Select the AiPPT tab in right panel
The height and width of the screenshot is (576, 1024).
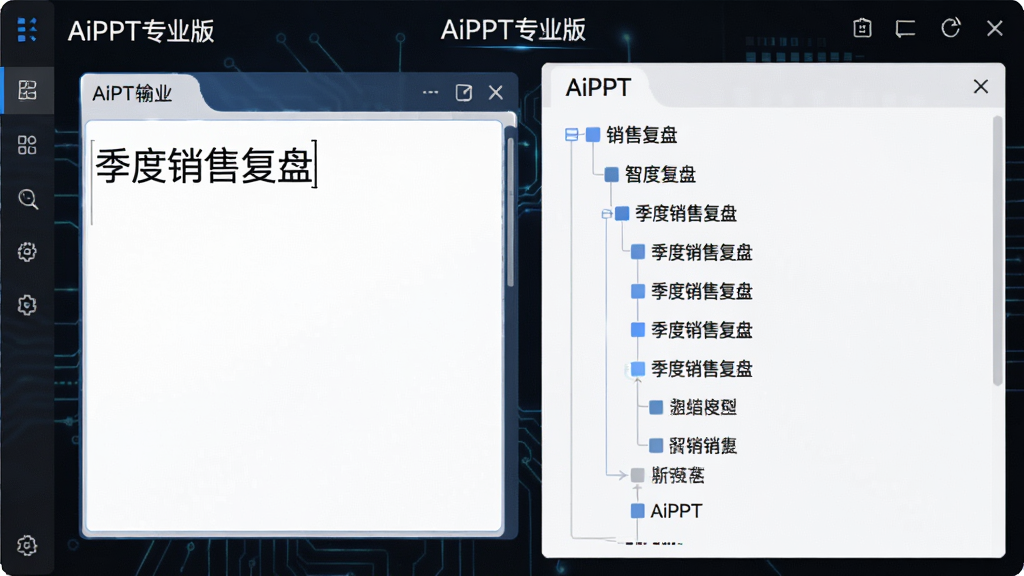tap(598, 88)
